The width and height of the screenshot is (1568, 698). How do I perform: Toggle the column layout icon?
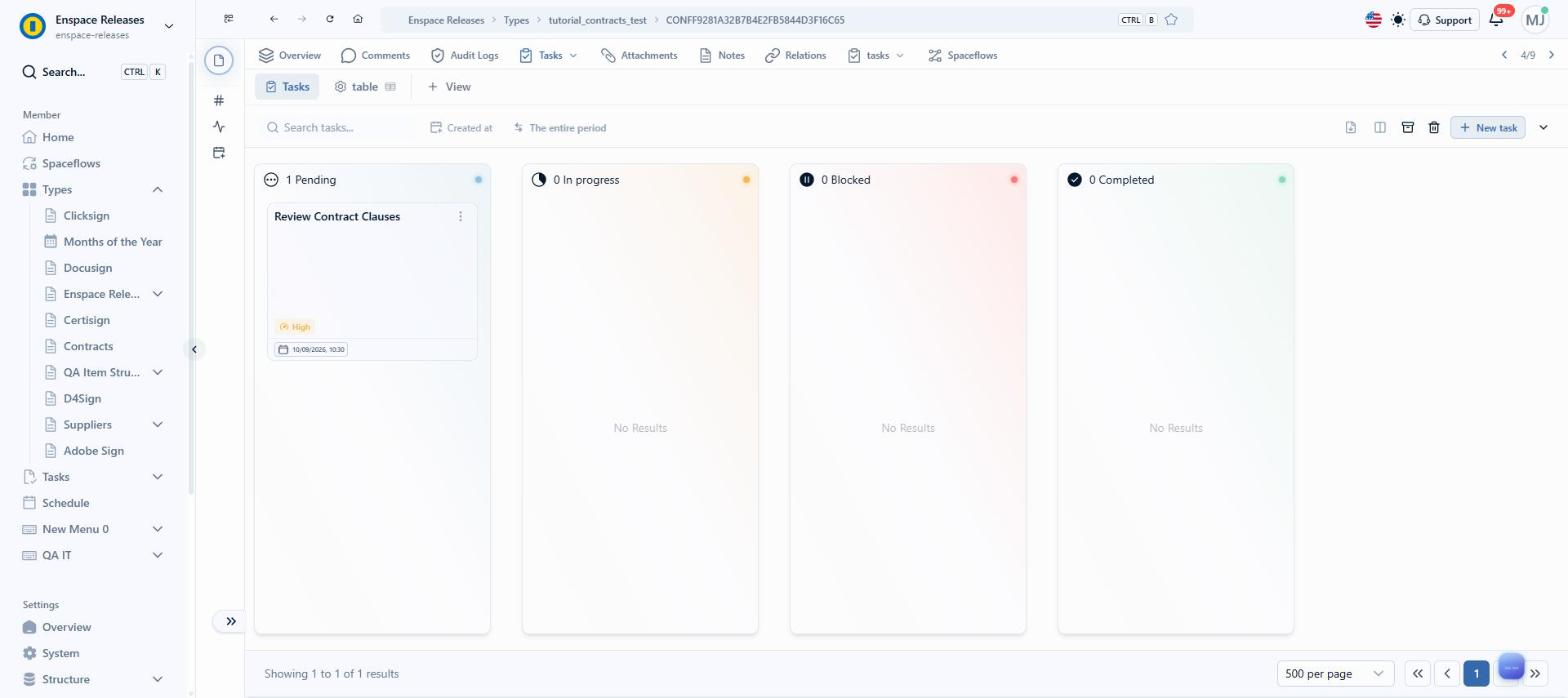click(x=1380, y=127)
